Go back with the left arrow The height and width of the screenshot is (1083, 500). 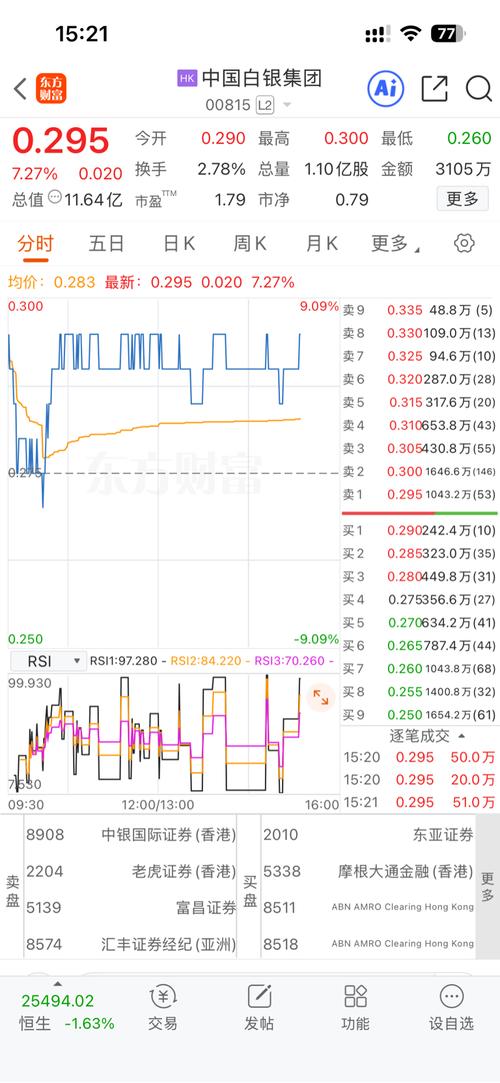click(20, 88)
